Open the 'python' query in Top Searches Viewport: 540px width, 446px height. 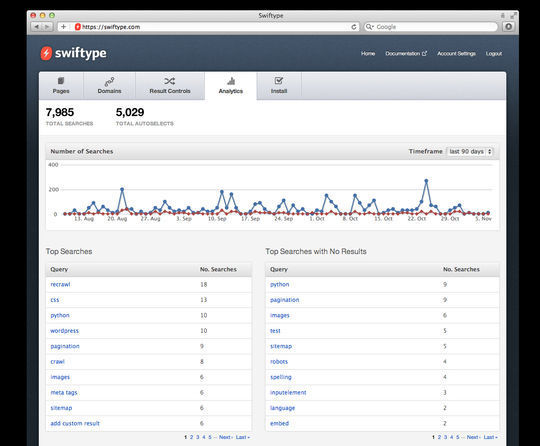pyautogui.click(x=60, y=315)
